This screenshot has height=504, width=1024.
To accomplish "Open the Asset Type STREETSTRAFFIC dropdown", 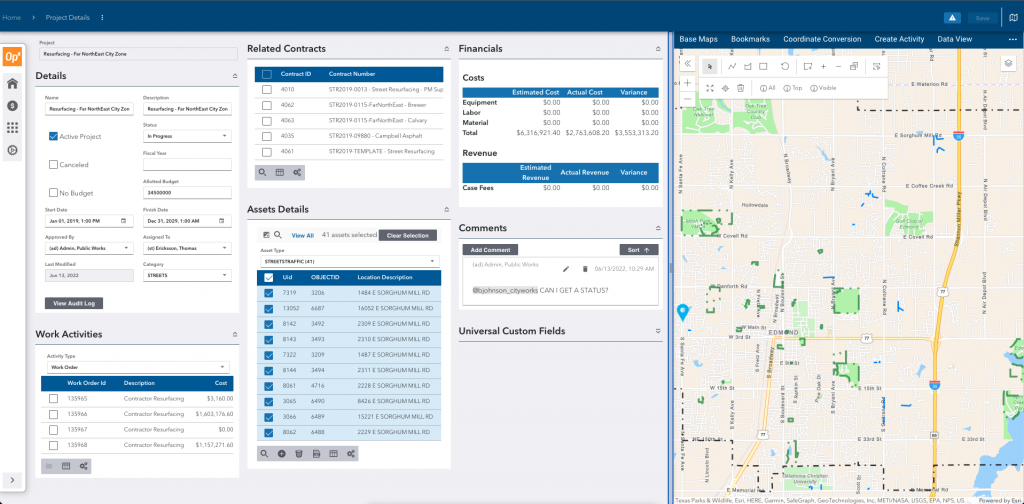I will click(x=349, y=262).
